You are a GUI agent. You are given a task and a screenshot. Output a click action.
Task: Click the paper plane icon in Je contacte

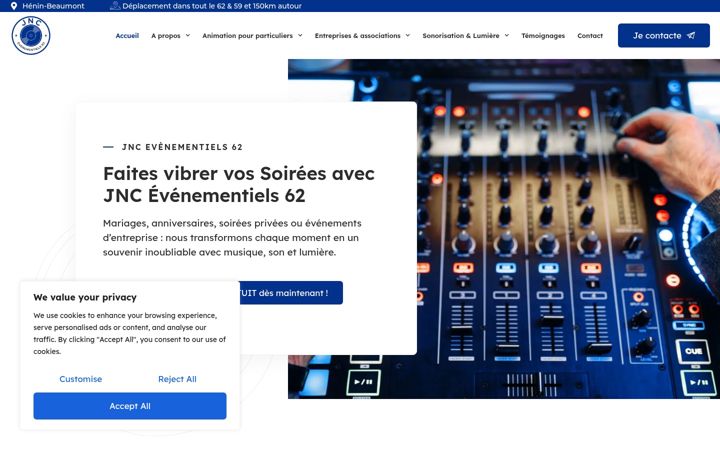691,35
